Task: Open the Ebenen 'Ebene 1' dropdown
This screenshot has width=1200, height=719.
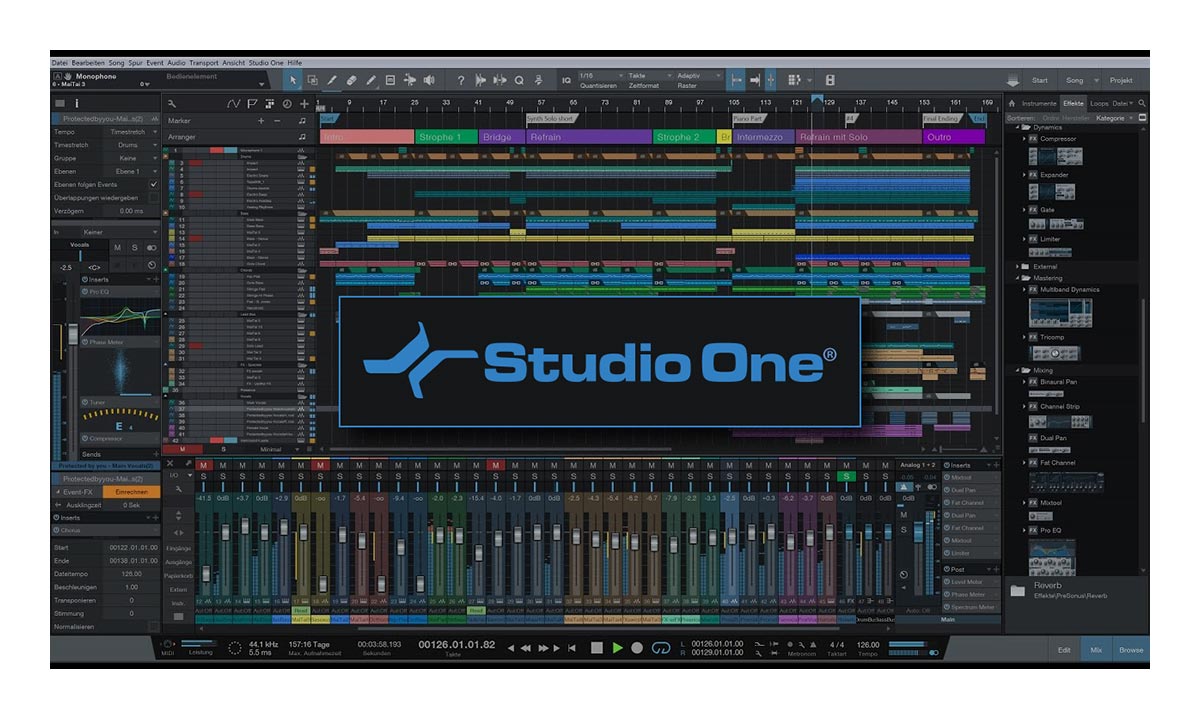Action: 132,171
